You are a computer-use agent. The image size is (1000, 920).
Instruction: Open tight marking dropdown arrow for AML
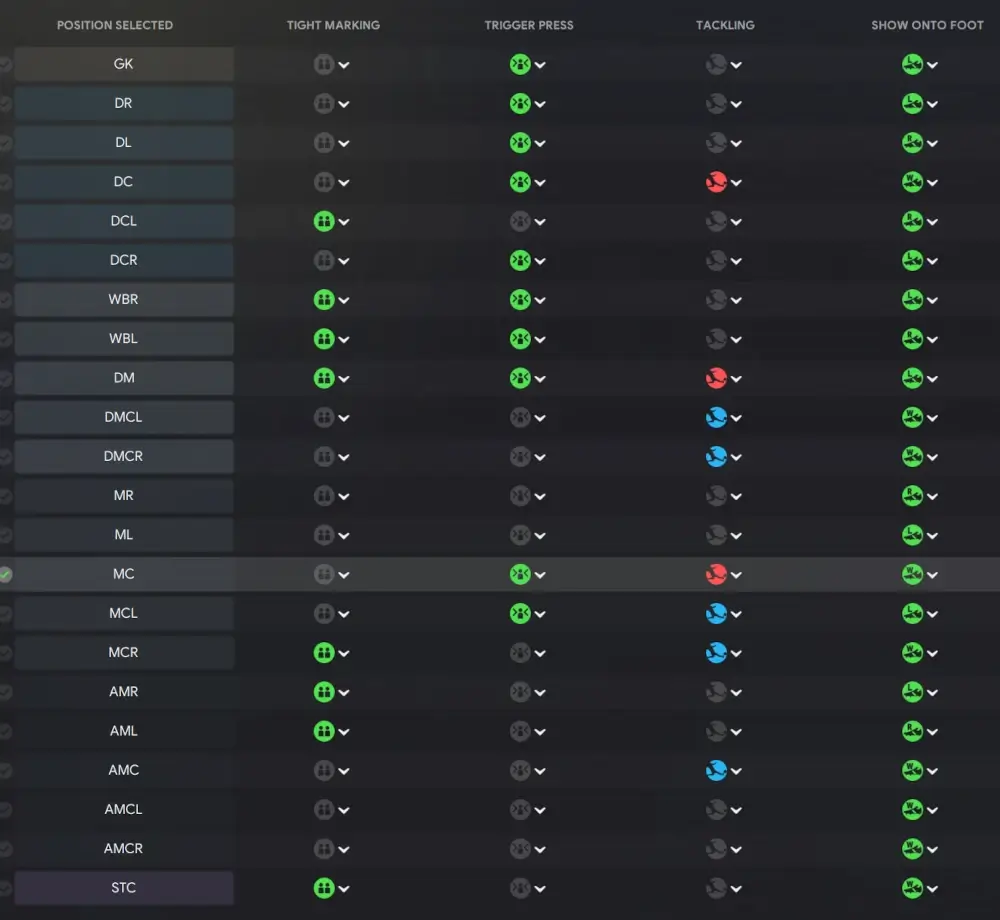[x=344, y=731]
